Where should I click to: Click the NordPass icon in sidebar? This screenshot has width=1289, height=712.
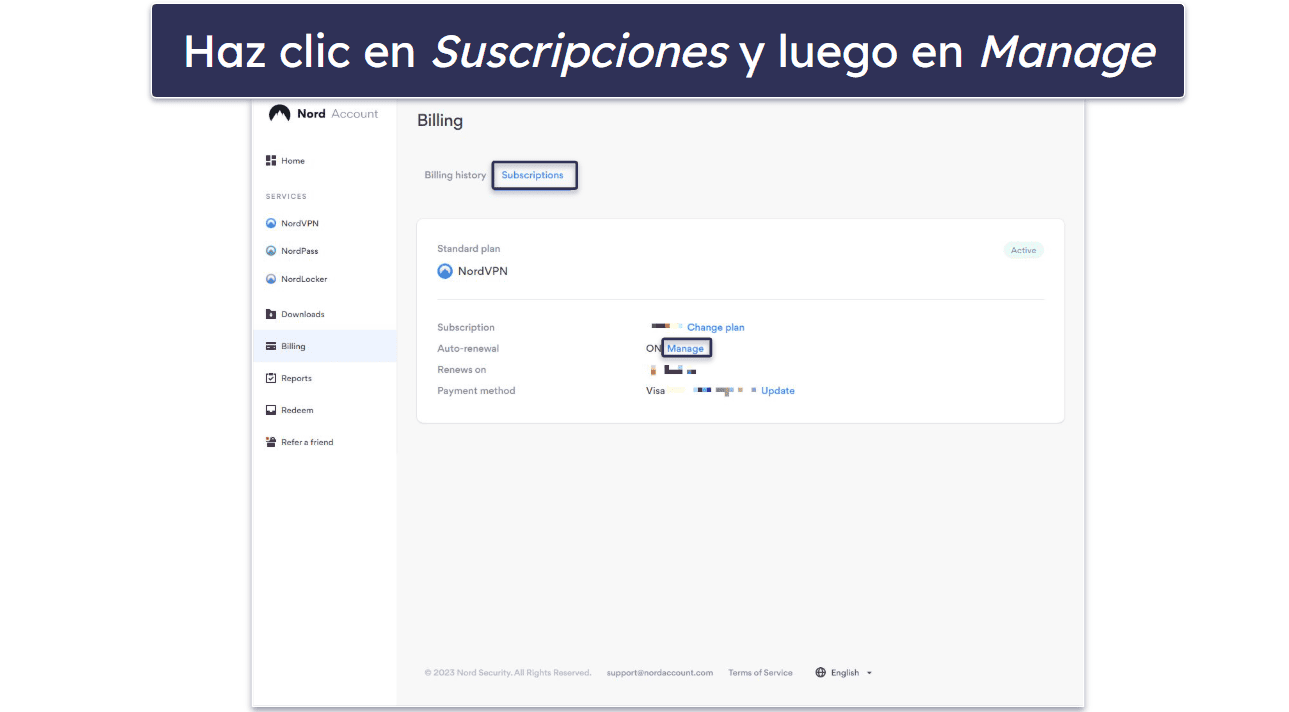coord(271,252)
